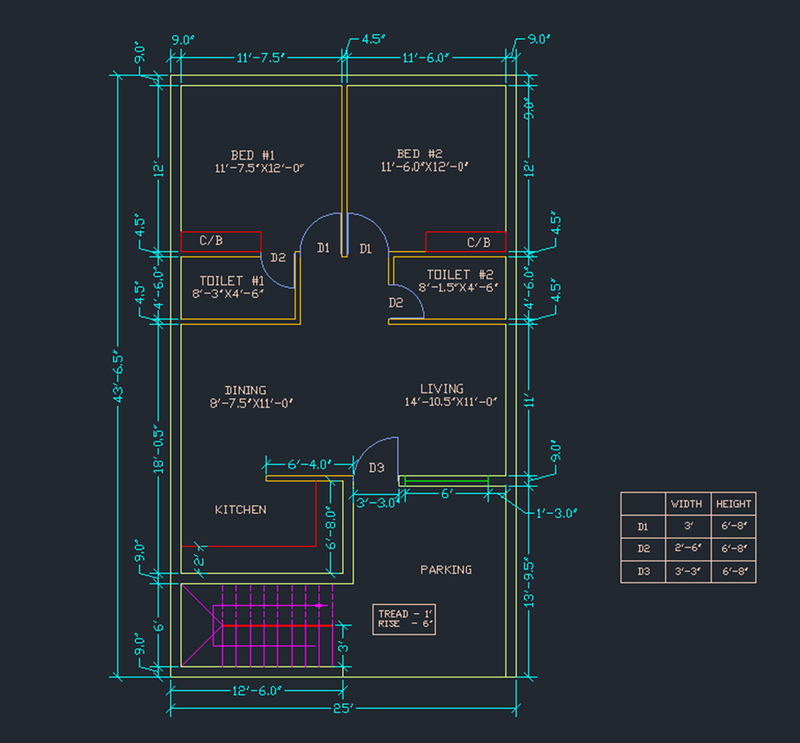Select the 43'-6.5" overall height dimension
Screen dimensions: 800x743
click(118, 377)
